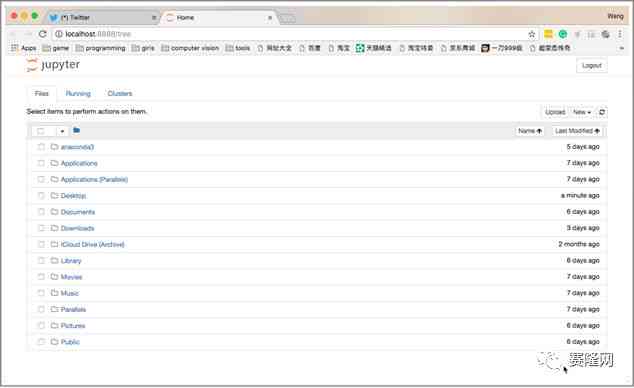The height and width of the screenshot is (388, 634).
Task: Click the root folder breadcrumb icon
Action: click(76, 130)
